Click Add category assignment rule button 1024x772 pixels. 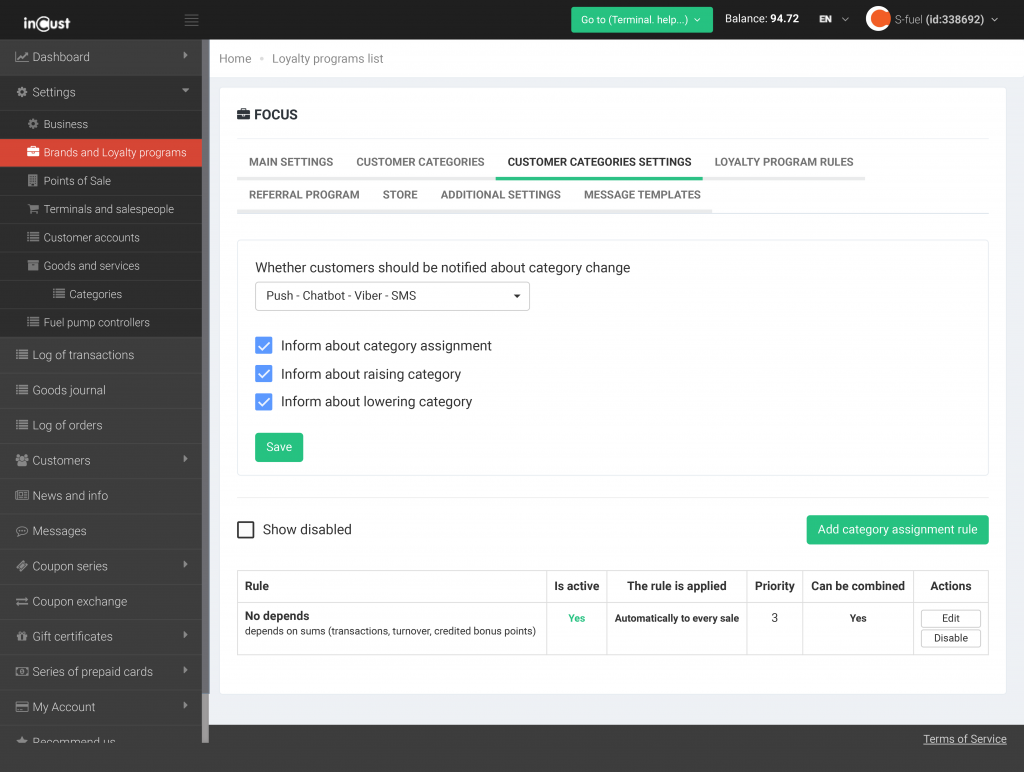(x=897, y=530)
